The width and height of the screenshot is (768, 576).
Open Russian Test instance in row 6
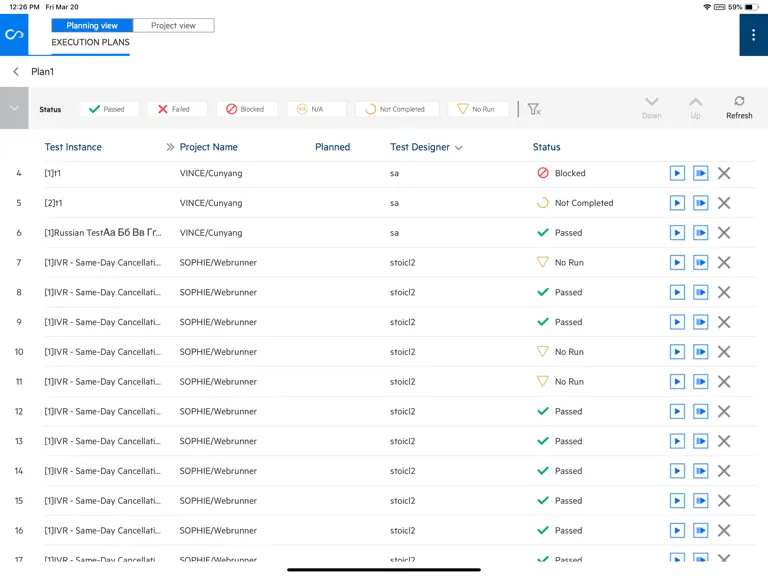[x=103, y=233]
